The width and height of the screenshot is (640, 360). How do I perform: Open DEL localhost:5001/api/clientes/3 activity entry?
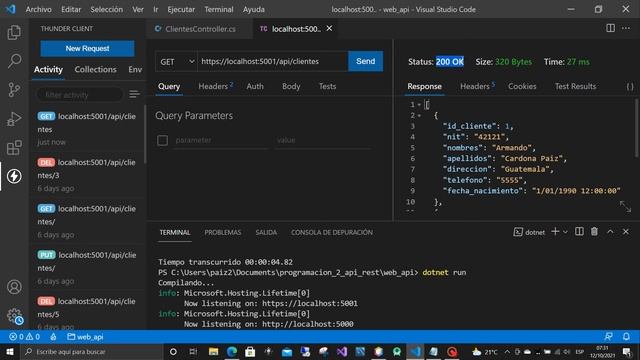(87, 175)
